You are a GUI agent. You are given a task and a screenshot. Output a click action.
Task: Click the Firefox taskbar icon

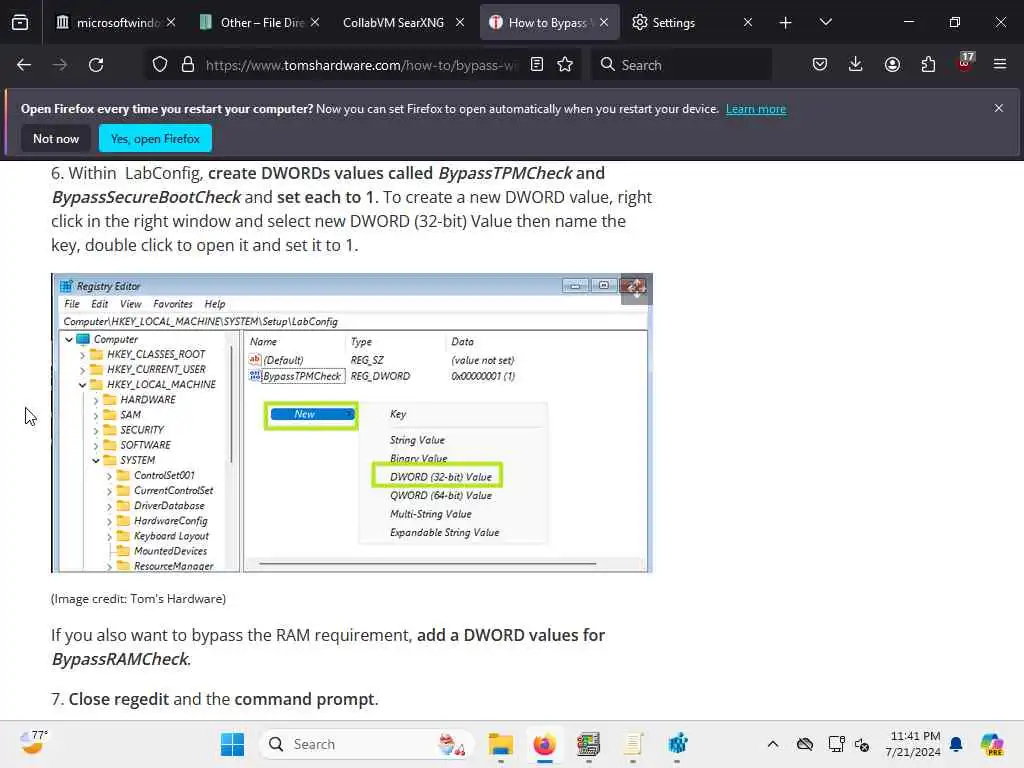coord(544,744)
